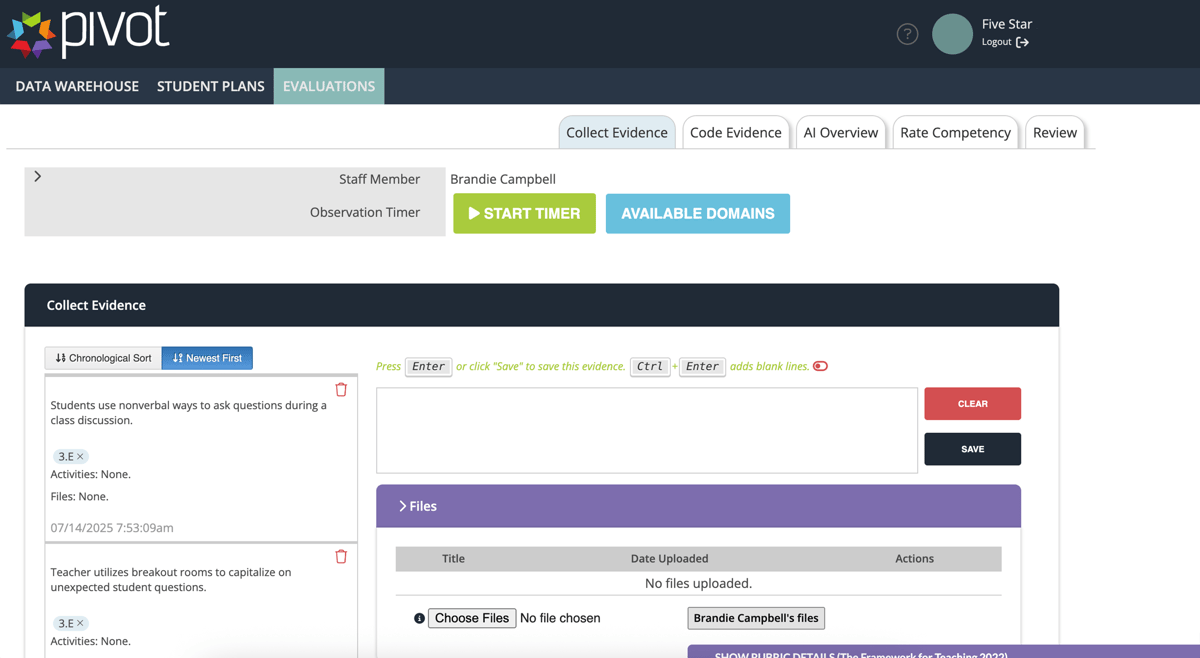
Task: Delete the nonverbal questions evidence note
Action: 340,390
